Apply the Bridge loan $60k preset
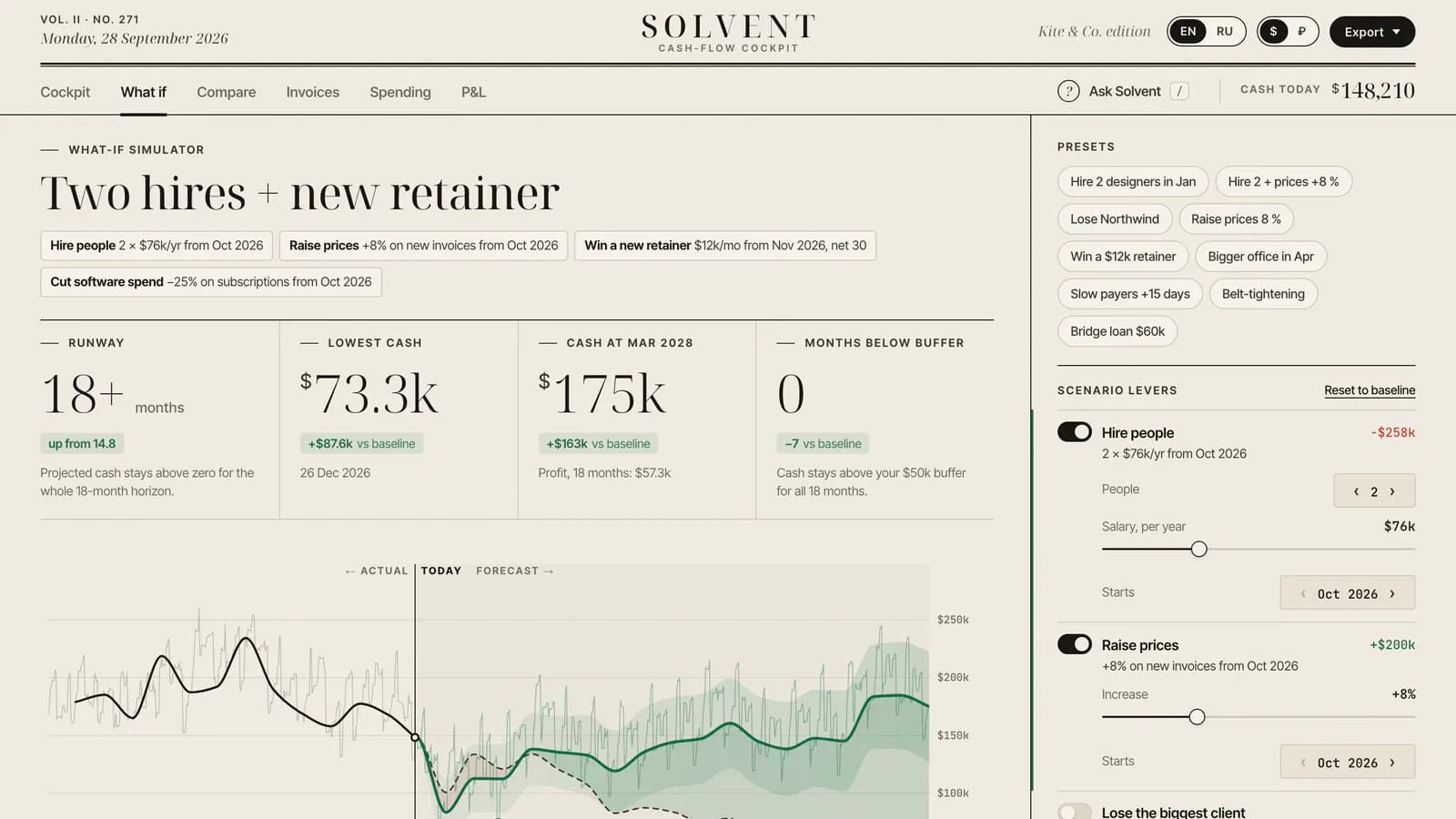The width and height of the screenshot is (1456, 819). pyautogui.click(x=1117, y=331)
